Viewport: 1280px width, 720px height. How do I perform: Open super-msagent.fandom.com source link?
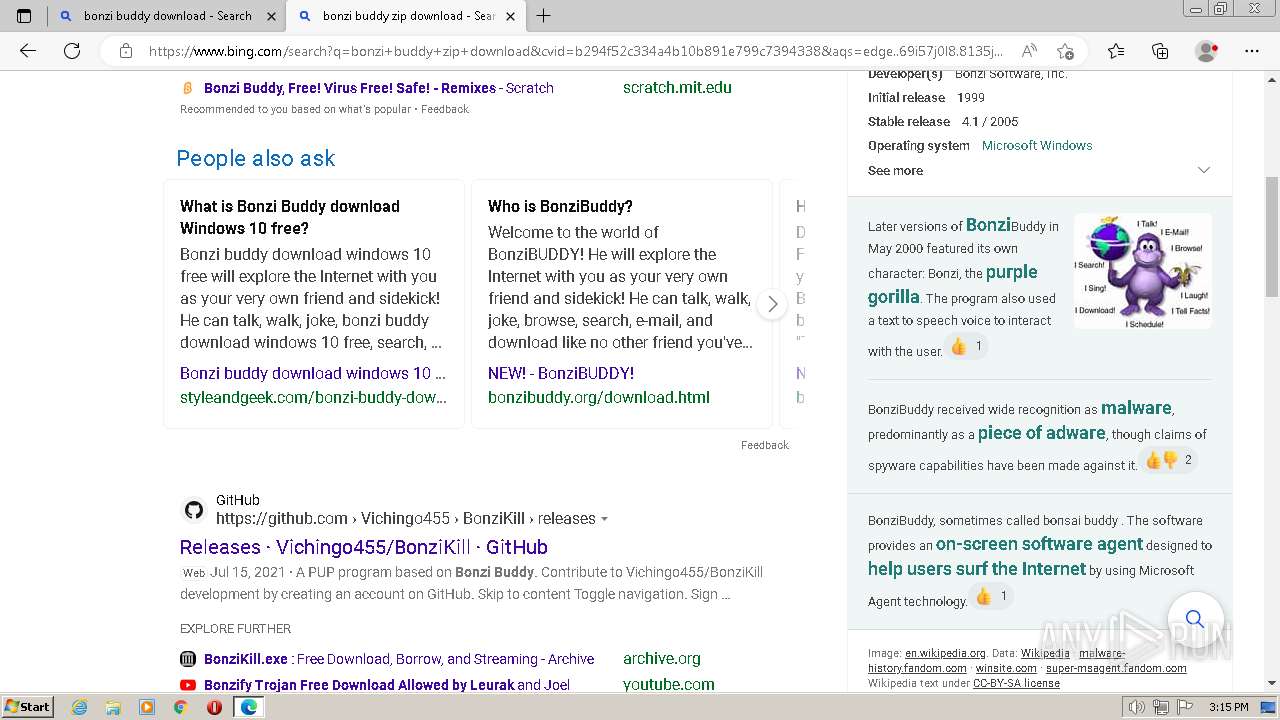[x=1116, y=668]
